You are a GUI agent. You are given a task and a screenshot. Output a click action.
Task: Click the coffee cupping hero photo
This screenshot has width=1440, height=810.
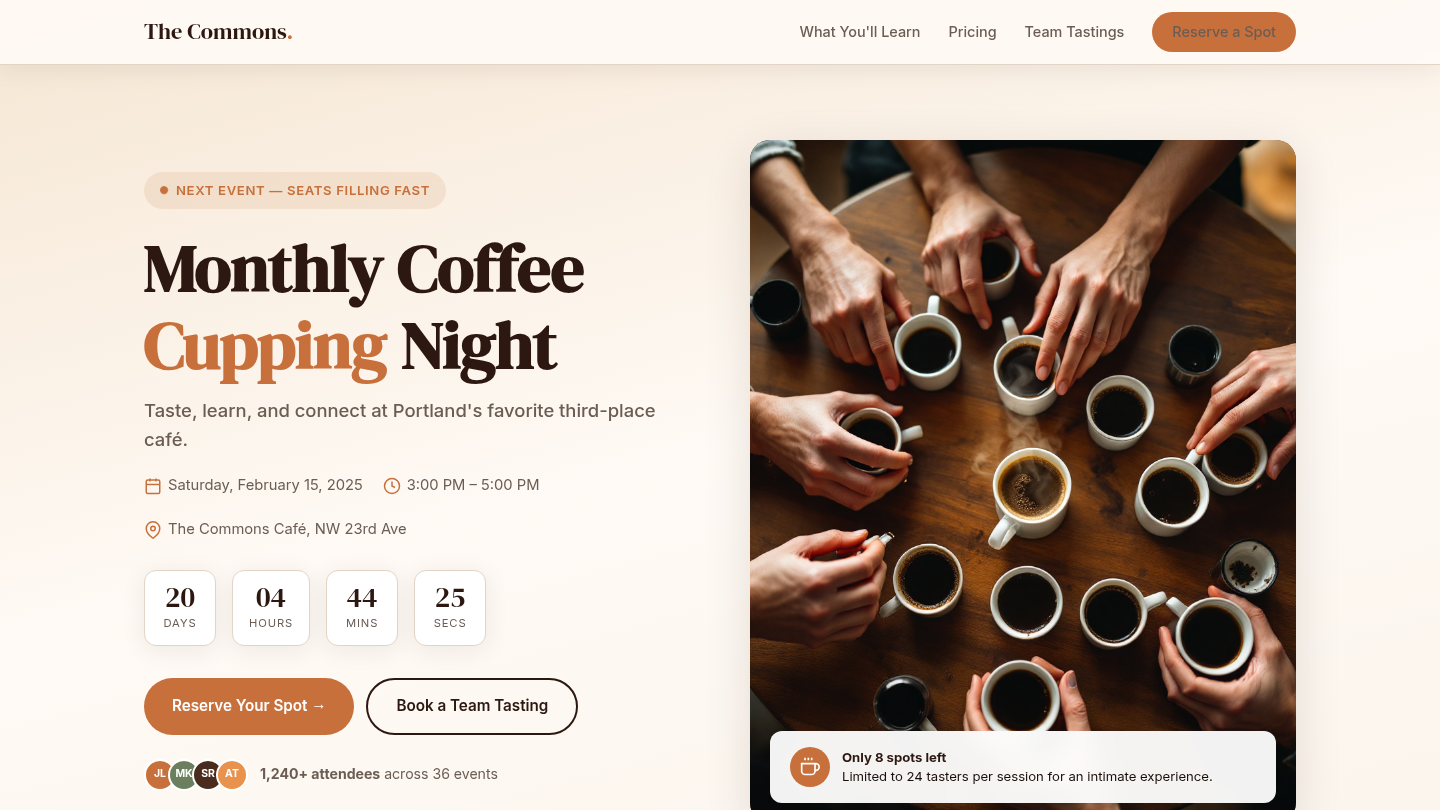point(1023,430)
